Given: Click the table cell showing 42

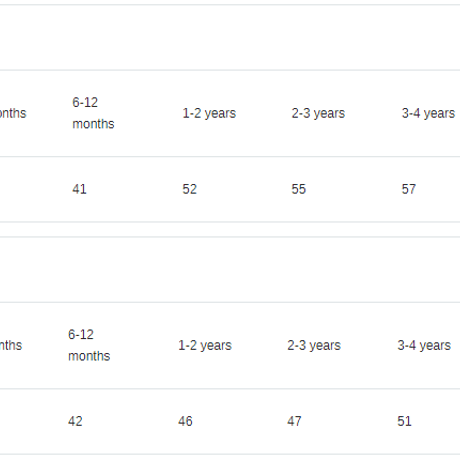Looking at the screenshot, I should point(75,421).
